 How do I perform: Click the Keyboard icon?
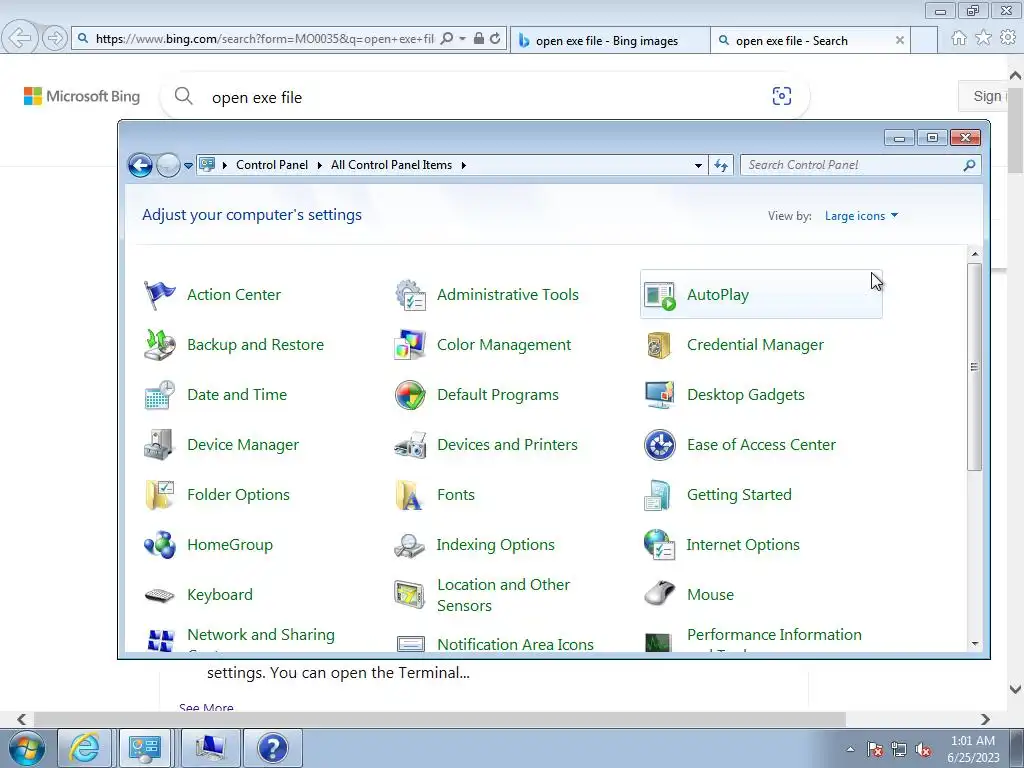click(159, 595)
